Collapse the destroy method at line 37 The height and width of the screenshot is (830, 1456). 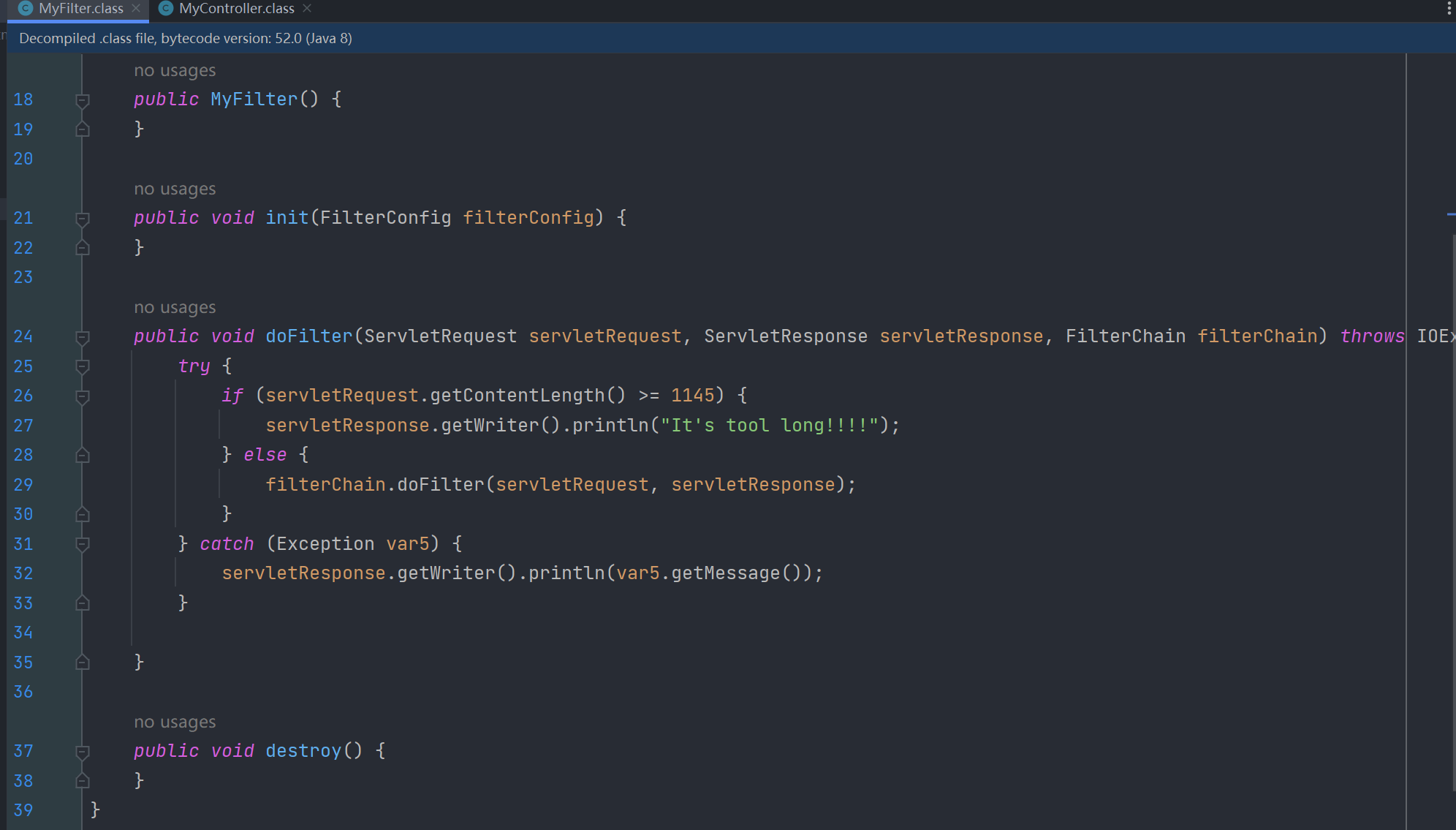[x=83, y=752]
